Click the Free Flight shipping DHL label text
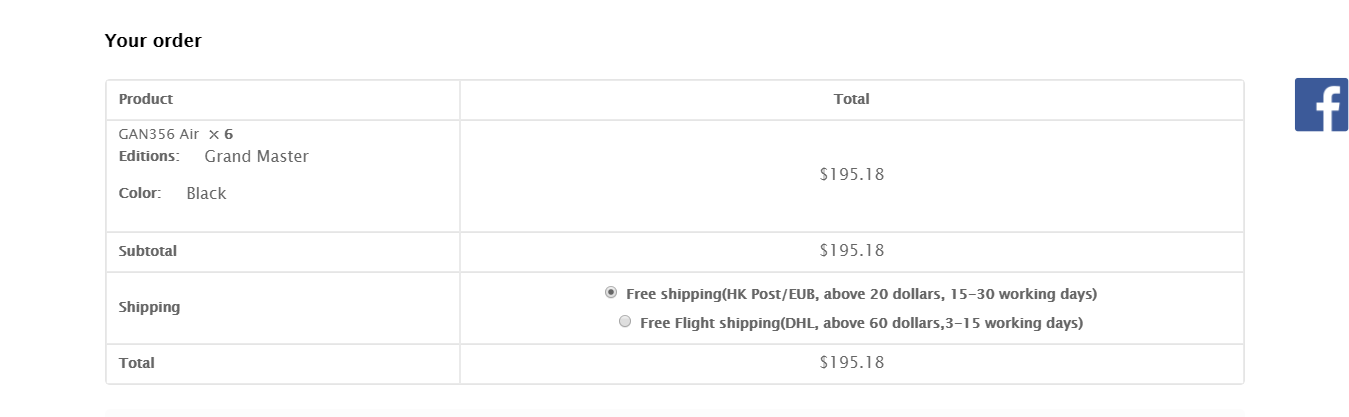This screenshot has height=417, width=1349. pyautogui.click(x=862, y=323)
